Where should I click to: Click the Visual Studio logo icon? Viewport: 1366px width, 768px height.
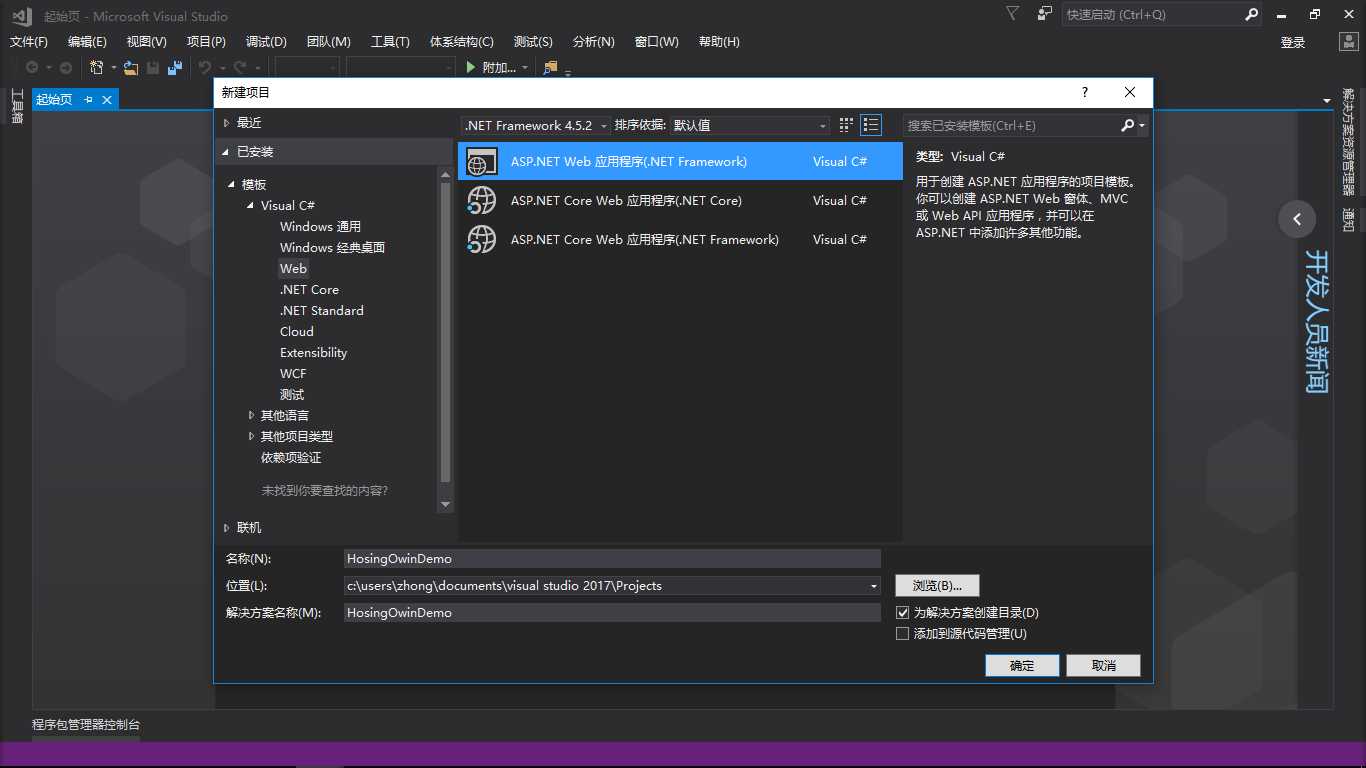[x=21, y=15]
